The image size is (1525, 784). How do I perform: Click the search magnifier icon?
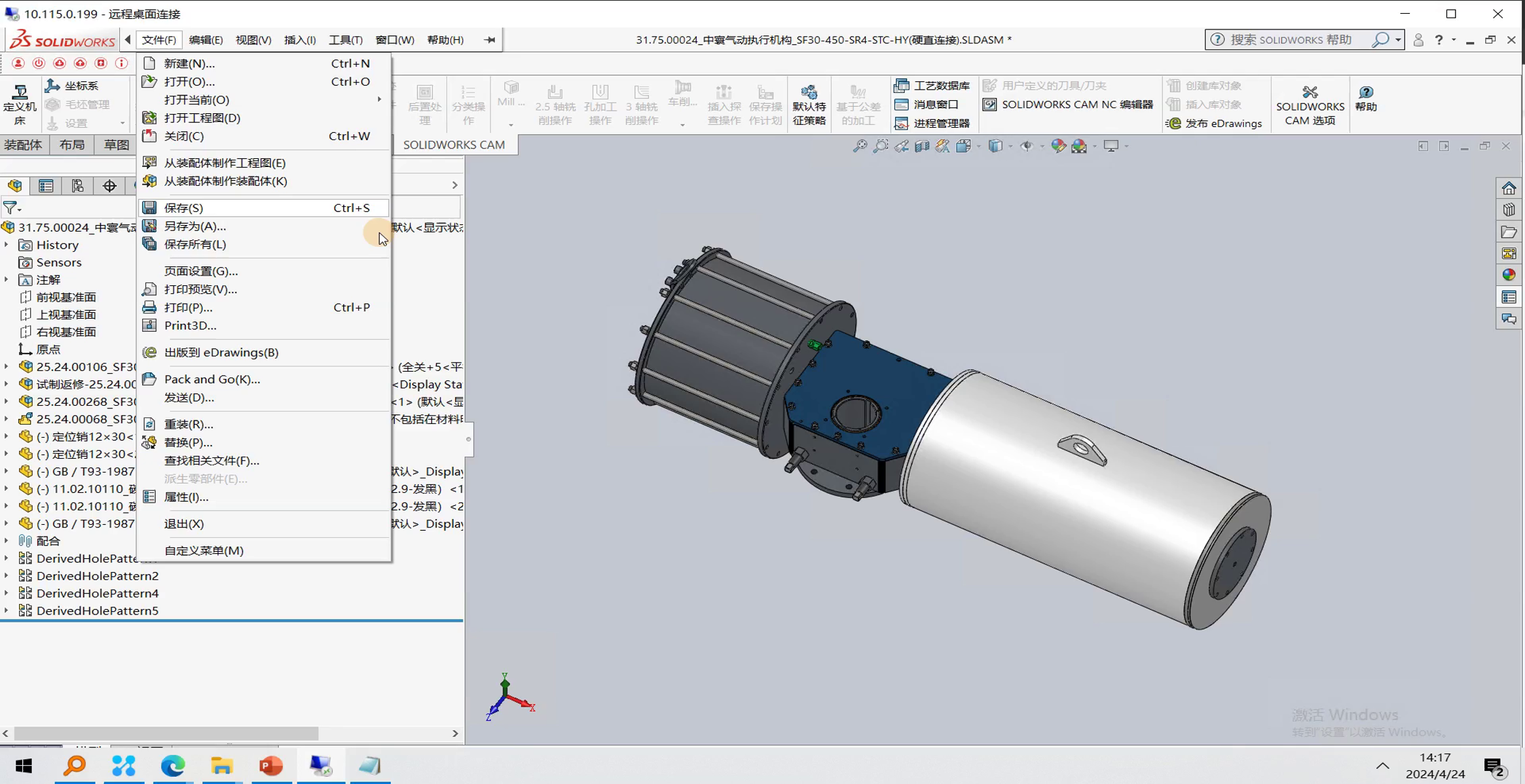[x=1380, y=40]
